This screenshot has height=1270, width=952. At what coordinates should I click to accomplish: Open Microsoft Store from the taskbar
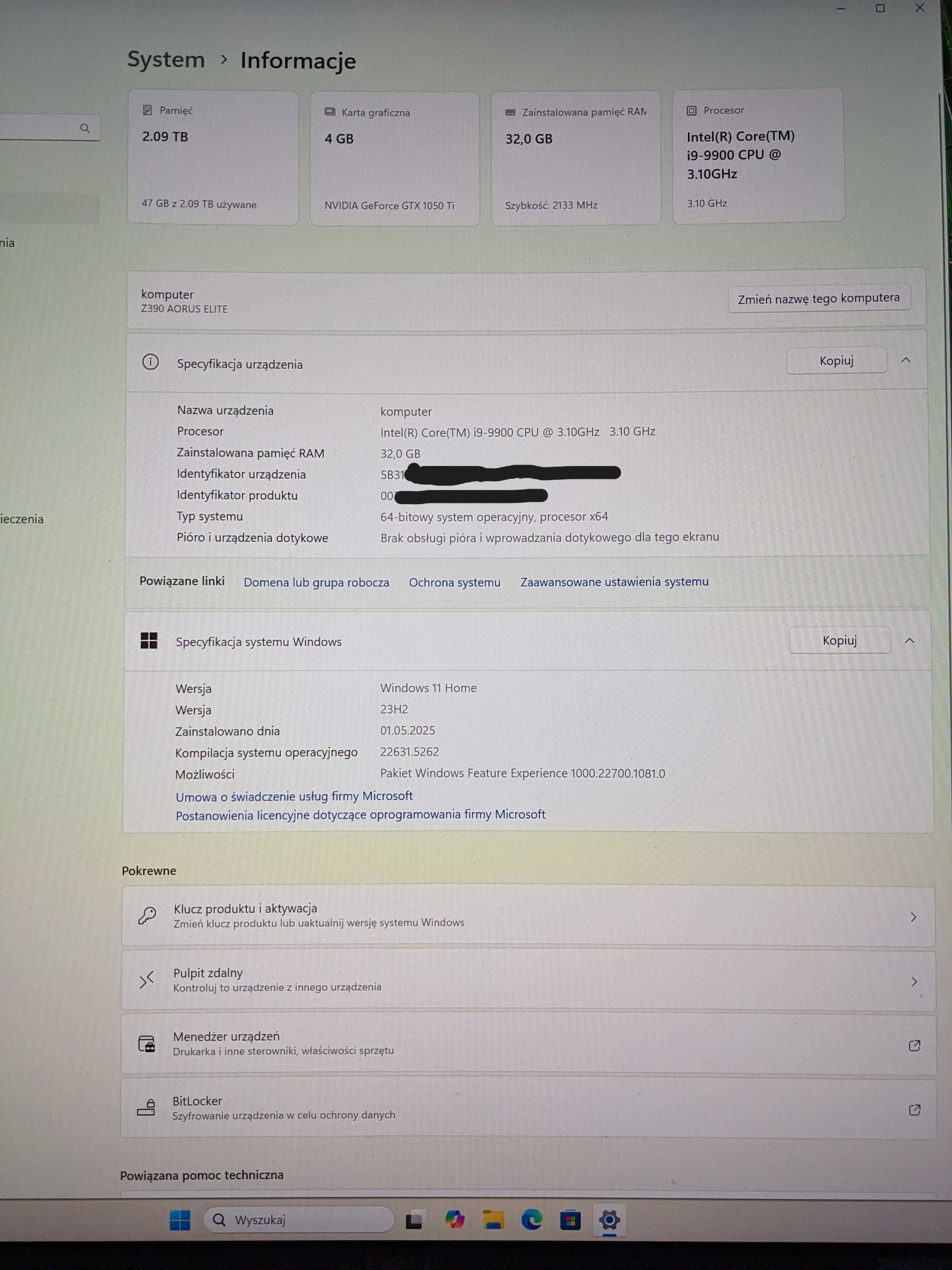tap(570, 1220)
